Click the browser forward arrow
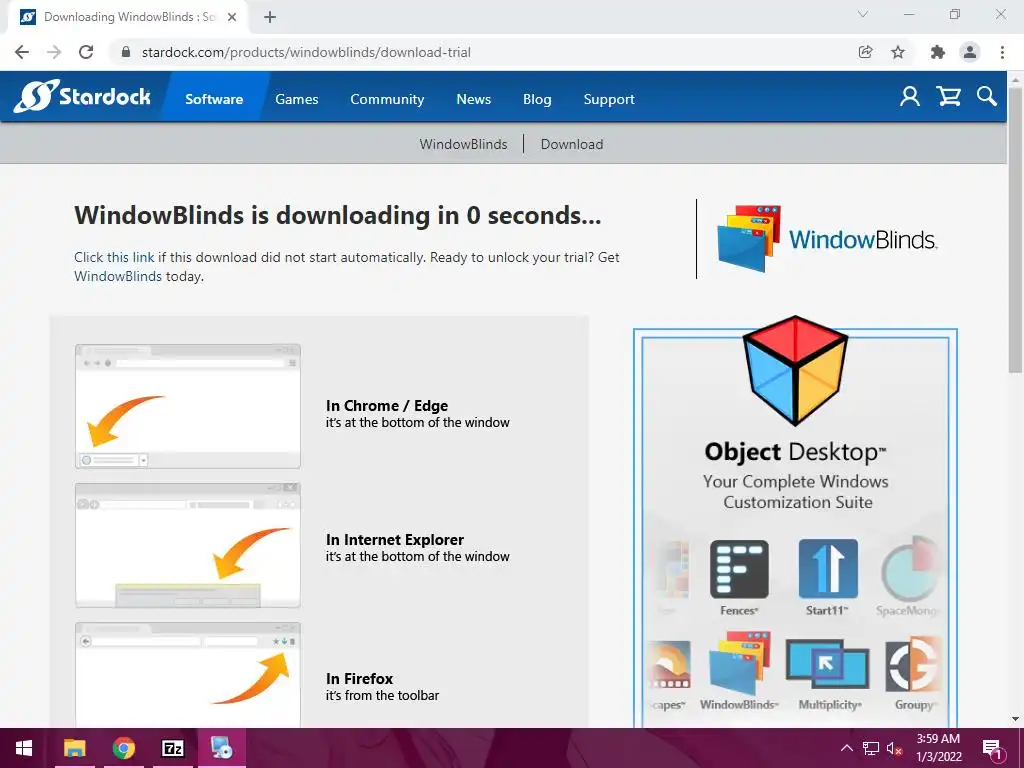This screenshot has height=768, width=1024. click(54, 52)
